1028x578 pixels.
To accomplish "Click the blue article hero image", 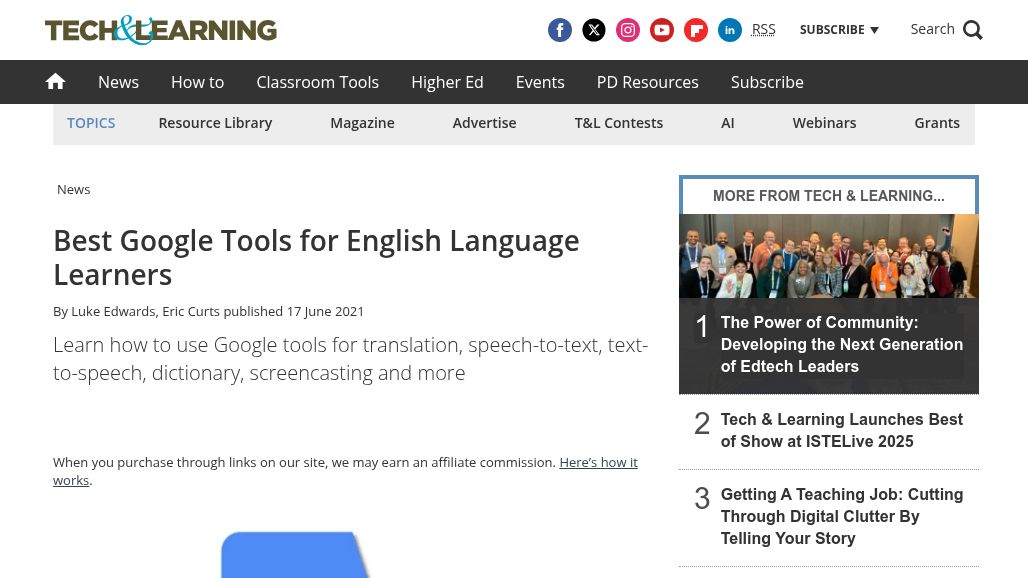I will point(295,555).
